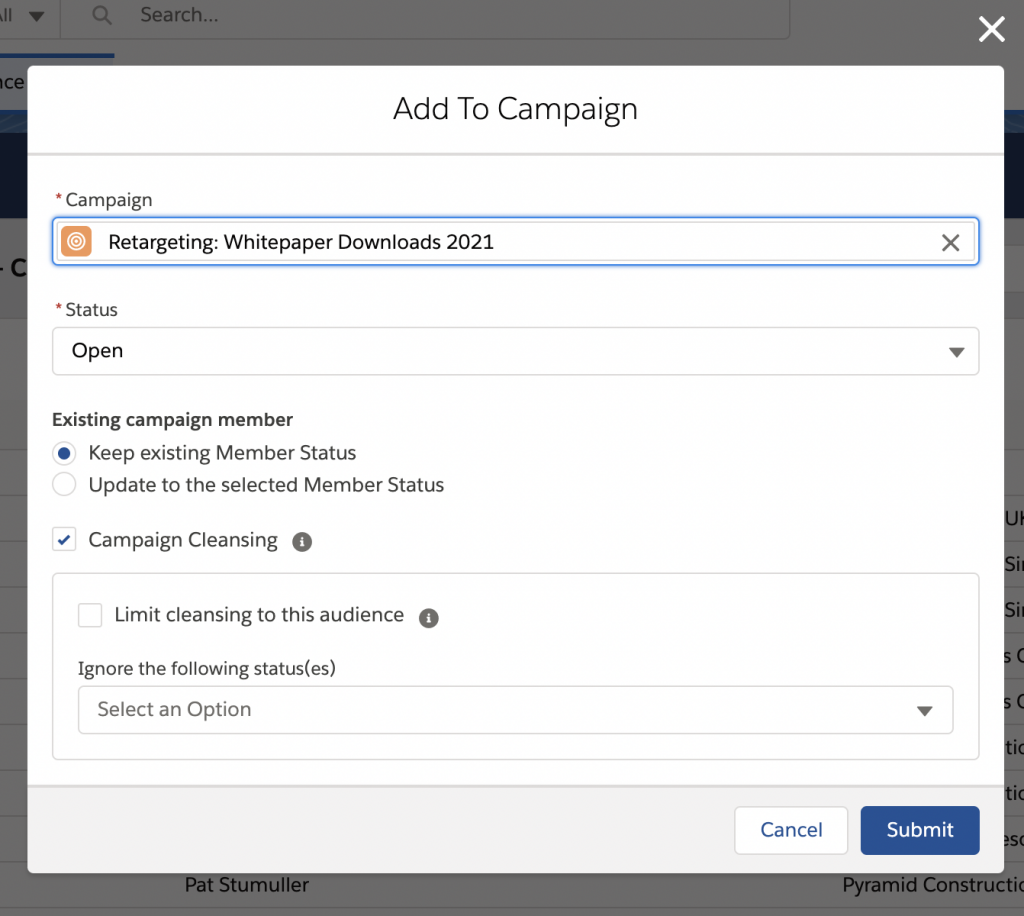Select Keep existing Member Status

click(x=63, y=453)
